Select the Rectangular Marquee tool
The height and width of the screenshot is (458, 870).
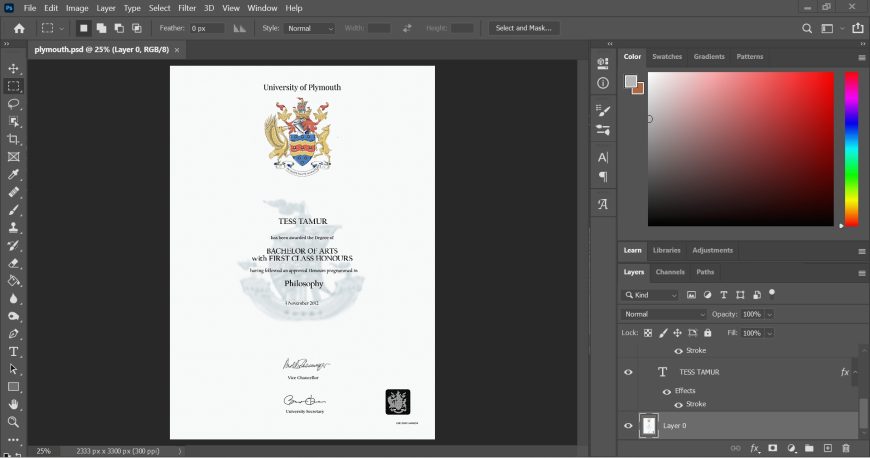(13, 86)
